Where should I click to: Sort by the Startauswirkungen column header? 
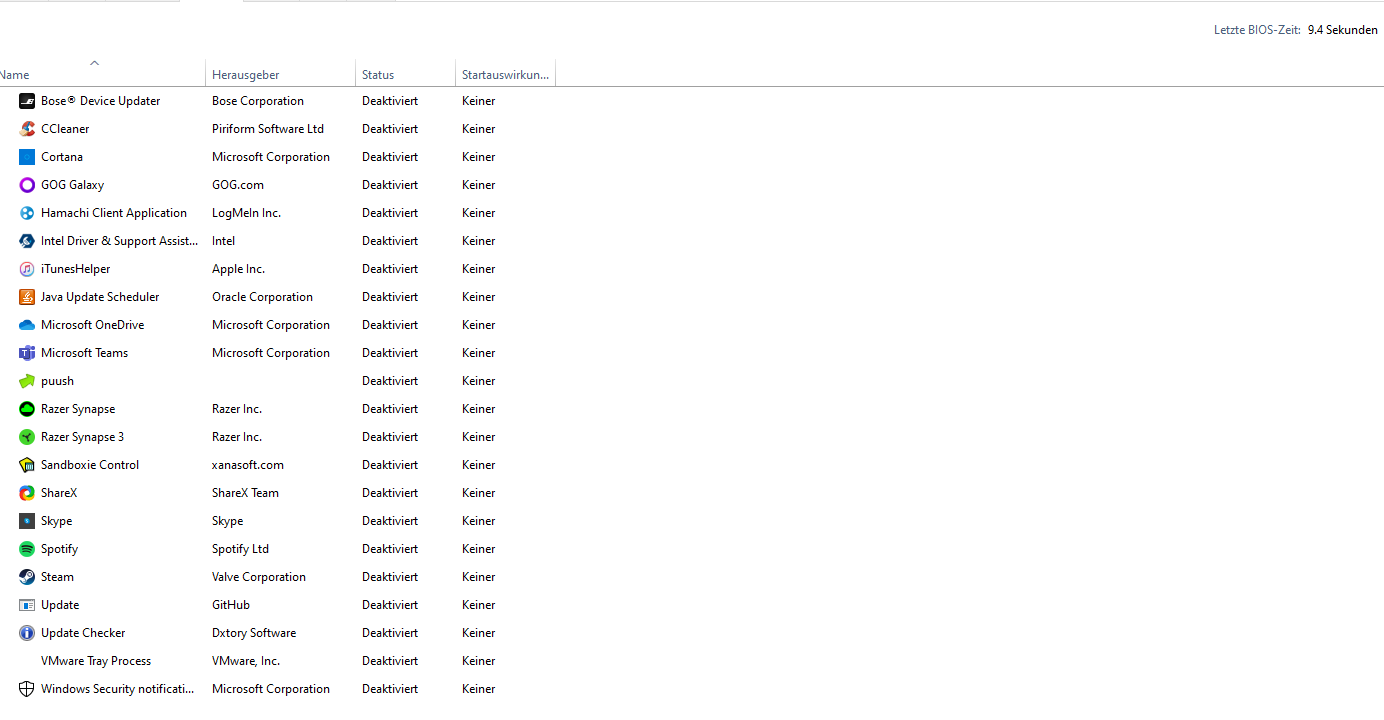(505, 75)
